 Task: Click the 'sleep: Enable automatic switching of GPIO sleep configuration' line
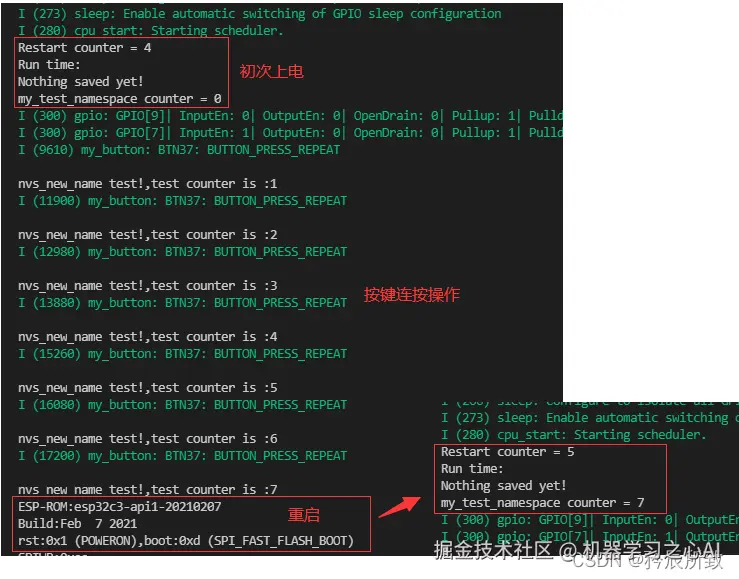[260, 14]
